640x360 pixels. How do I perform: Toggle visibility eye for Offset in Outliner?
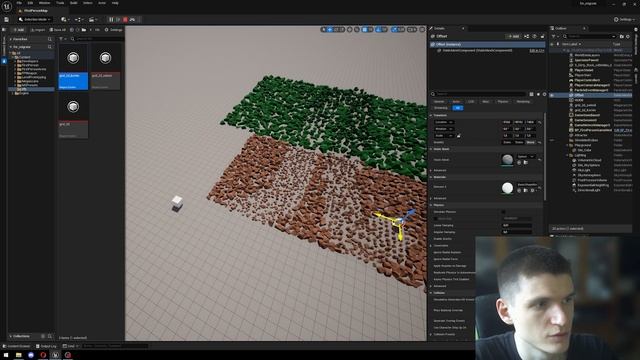pyautogui.click(x=552, y=95)
